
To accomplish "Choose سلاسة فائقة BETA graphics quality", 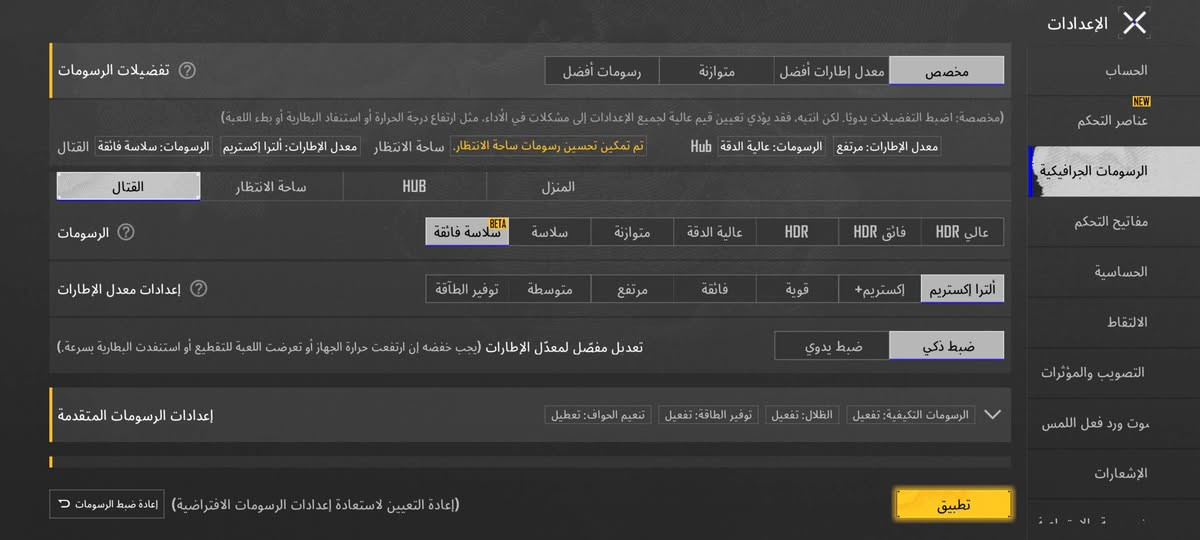I will pyautogui.click(x=467, y=232).
